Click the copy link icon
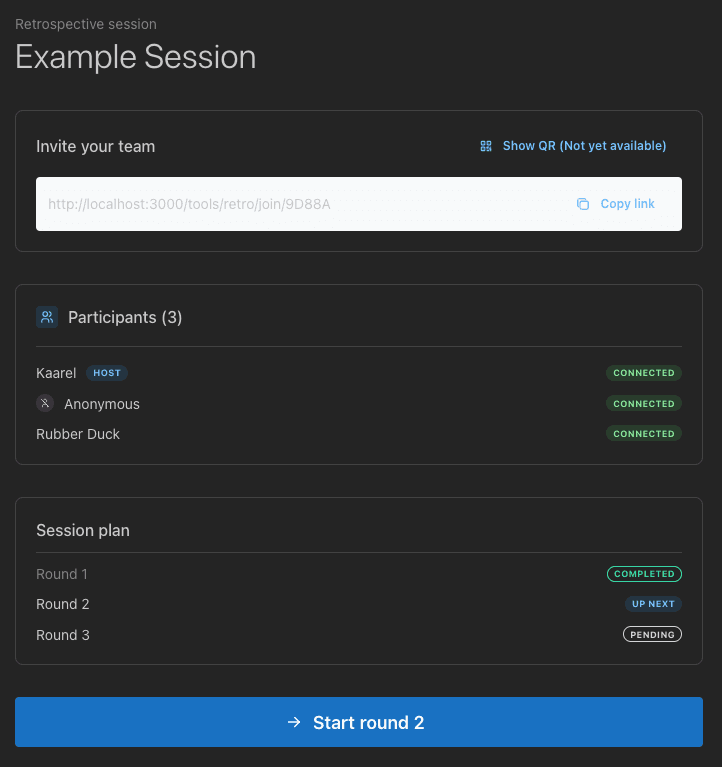The width and height of the screenshot is (722, 767). tap(583, 204)
